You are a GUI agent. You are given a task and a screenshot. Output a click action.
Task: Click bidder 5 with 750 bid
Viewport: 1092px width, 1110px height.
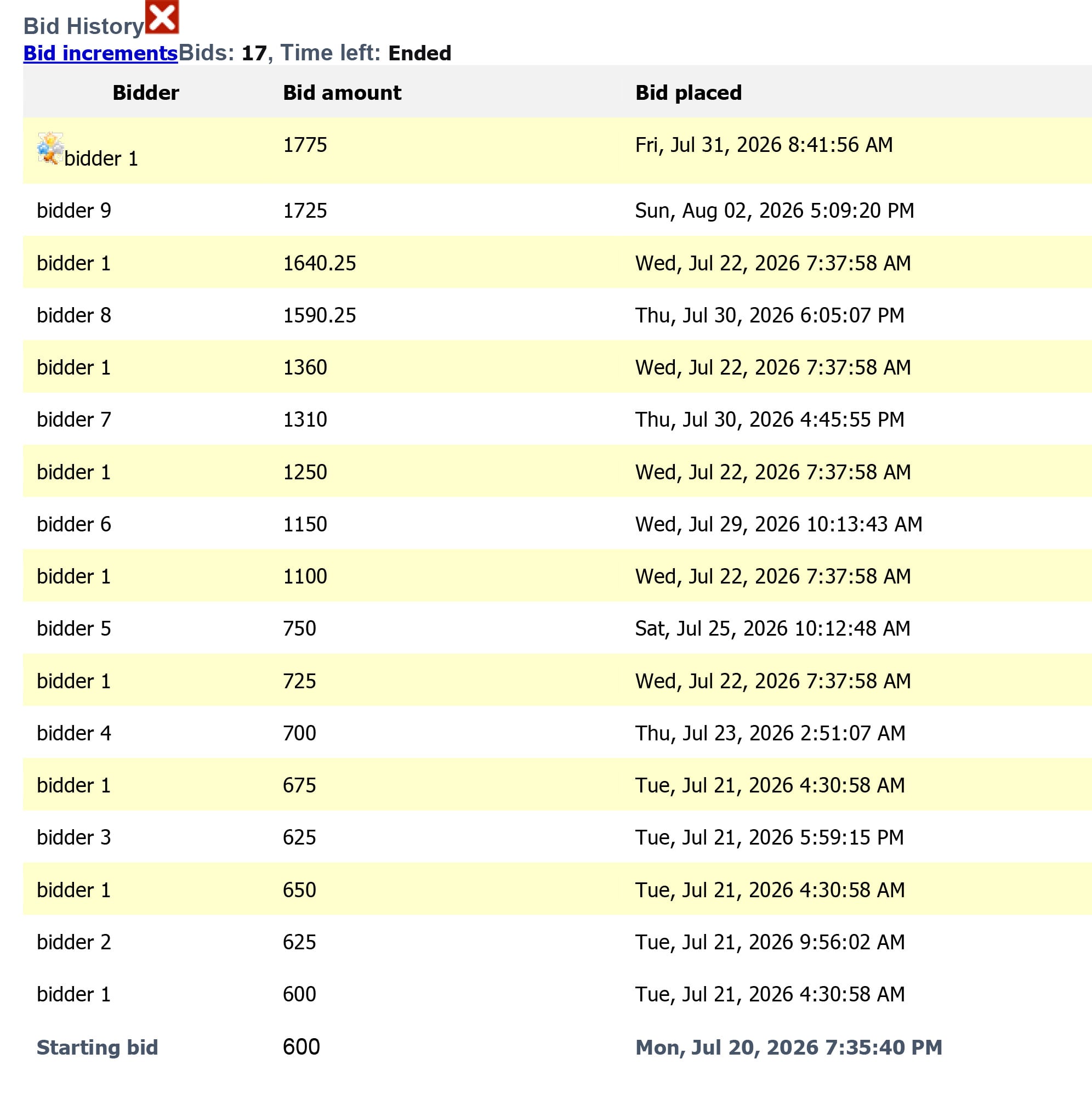pos(74,628)
